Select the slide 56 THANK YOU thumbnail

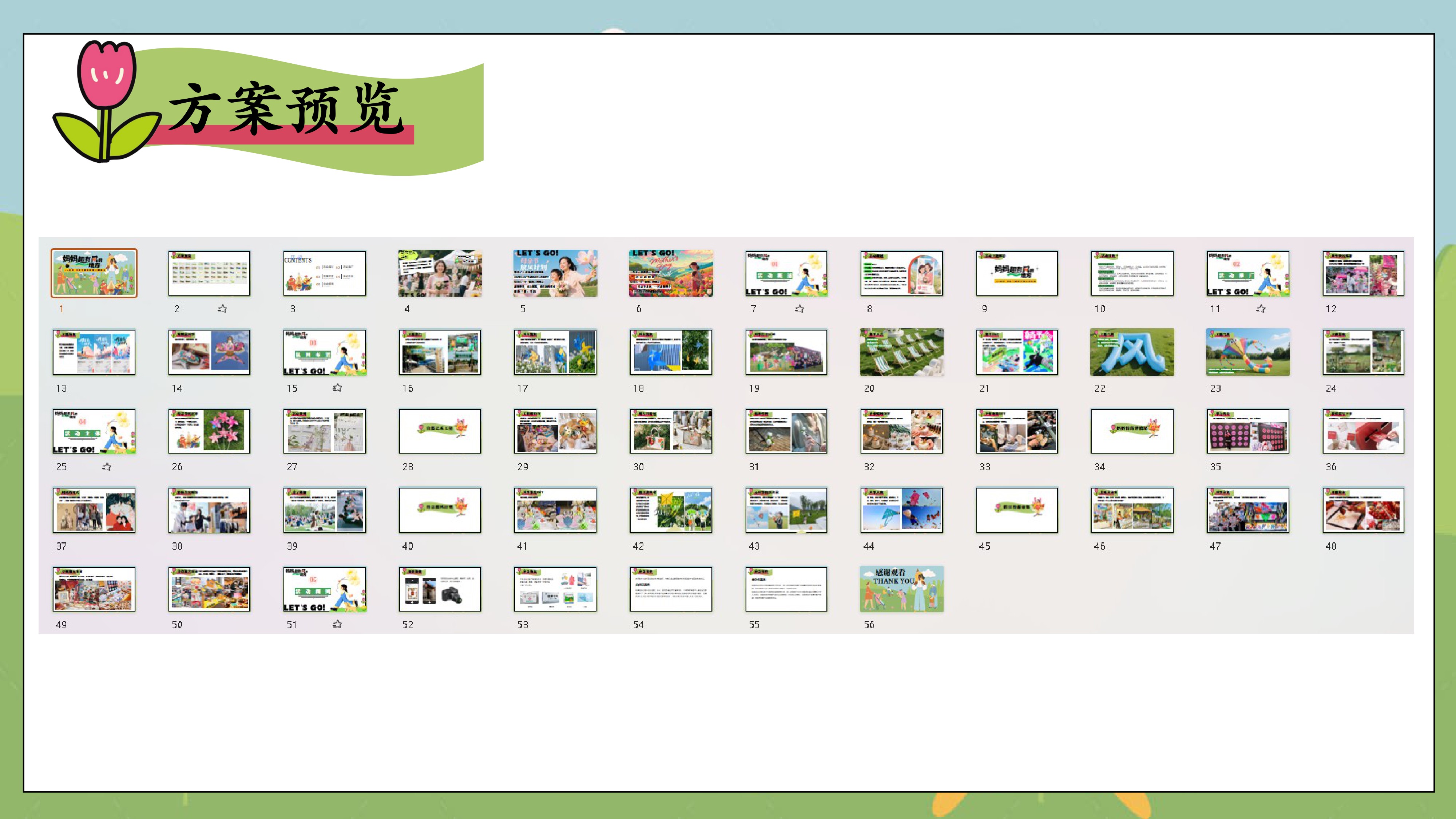pyautogui.click(x=901, y=589)
